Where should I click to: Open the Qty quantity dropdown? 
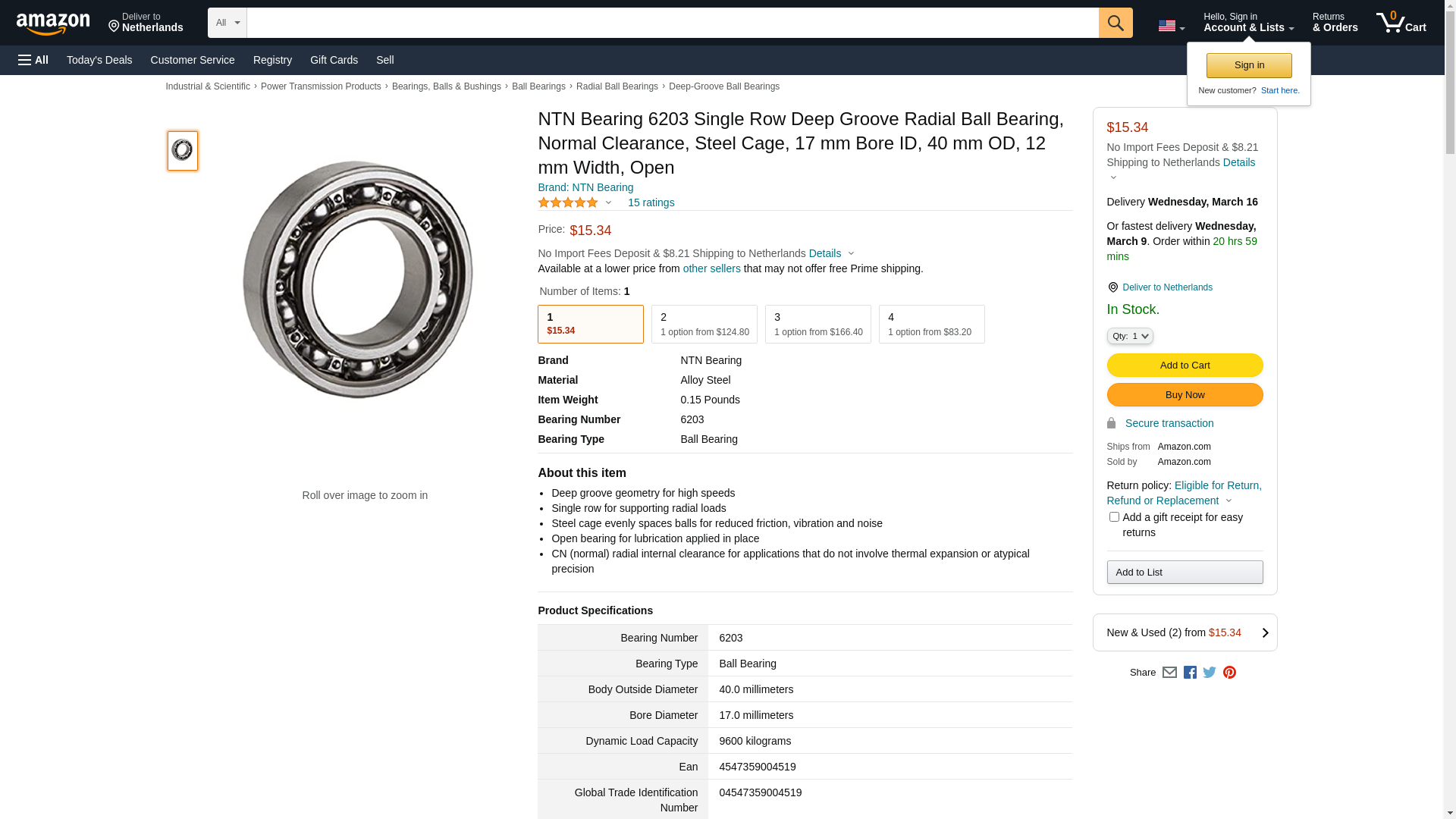(1130, 336)
